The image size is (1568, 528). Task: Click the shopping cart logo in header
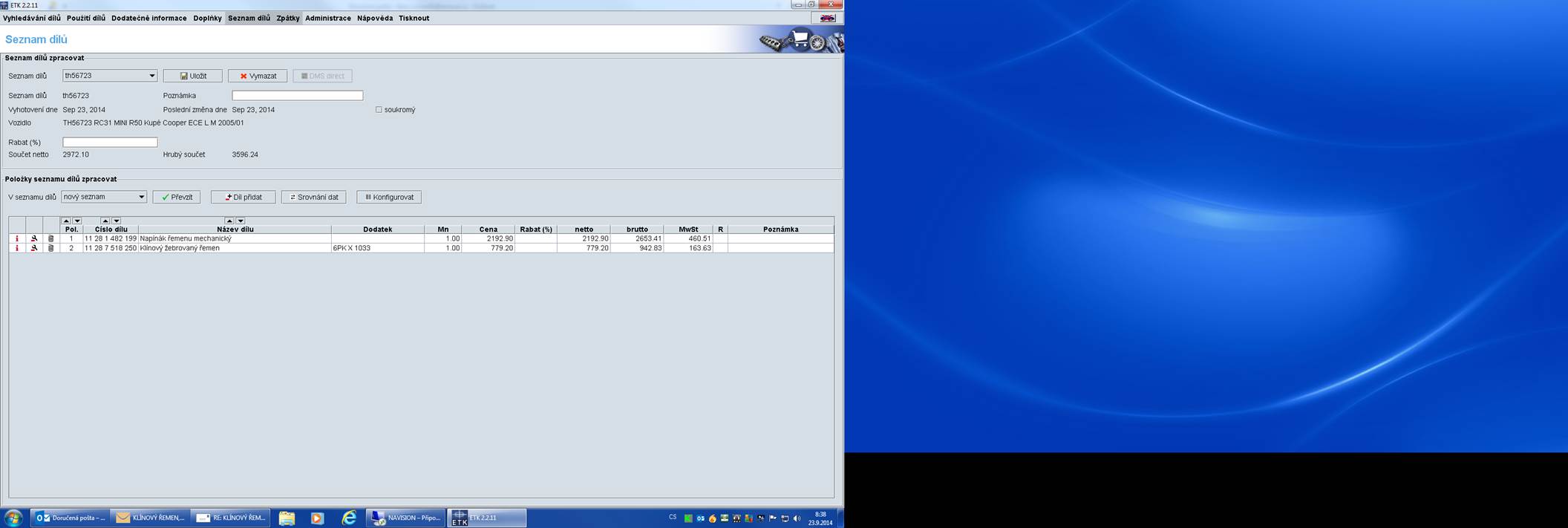coord(800,40)
